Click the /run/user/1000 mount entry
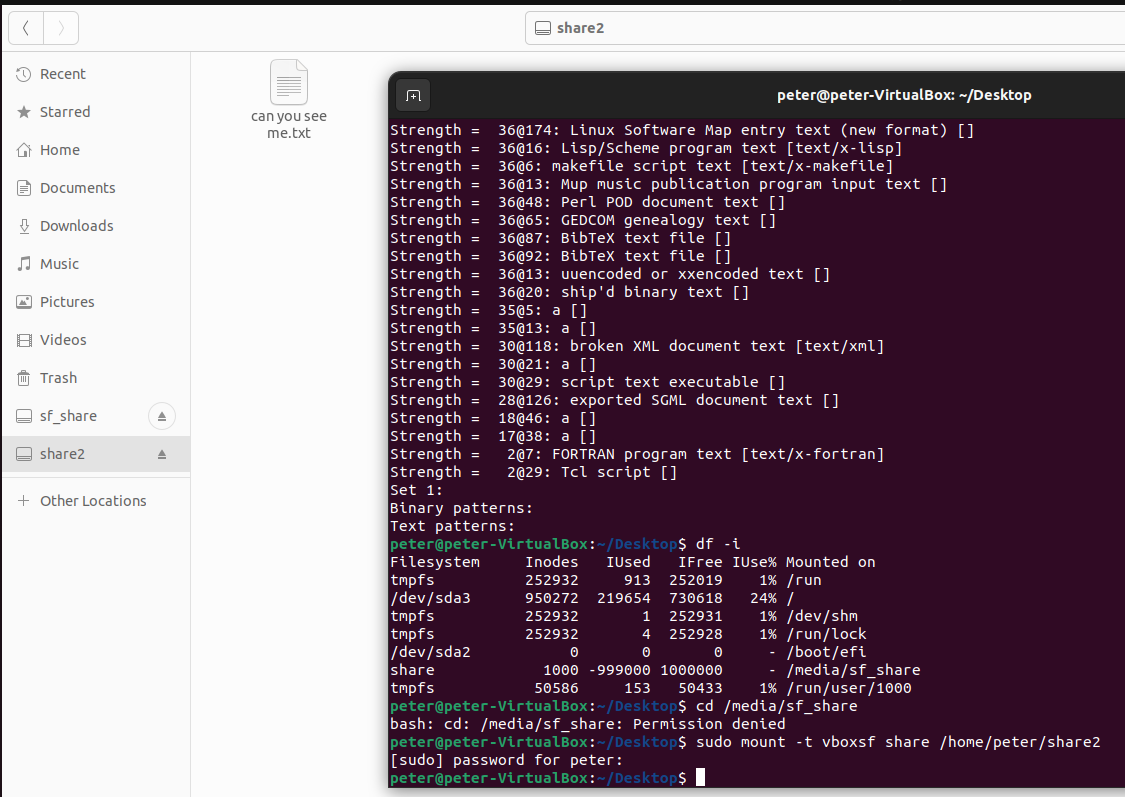This screenshot has height=797, width=1125. click(x=849, y=688)
